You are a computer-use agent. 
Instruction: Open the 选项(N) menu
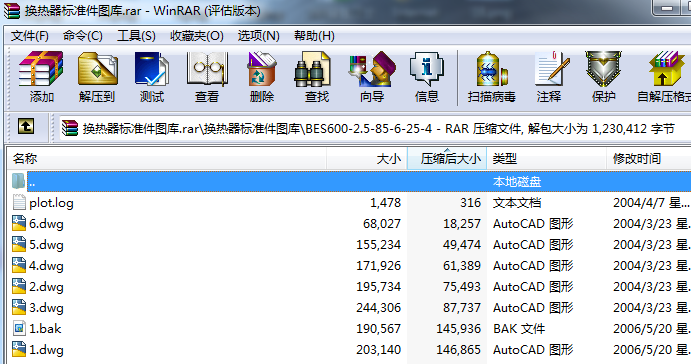tap(259, 36)
